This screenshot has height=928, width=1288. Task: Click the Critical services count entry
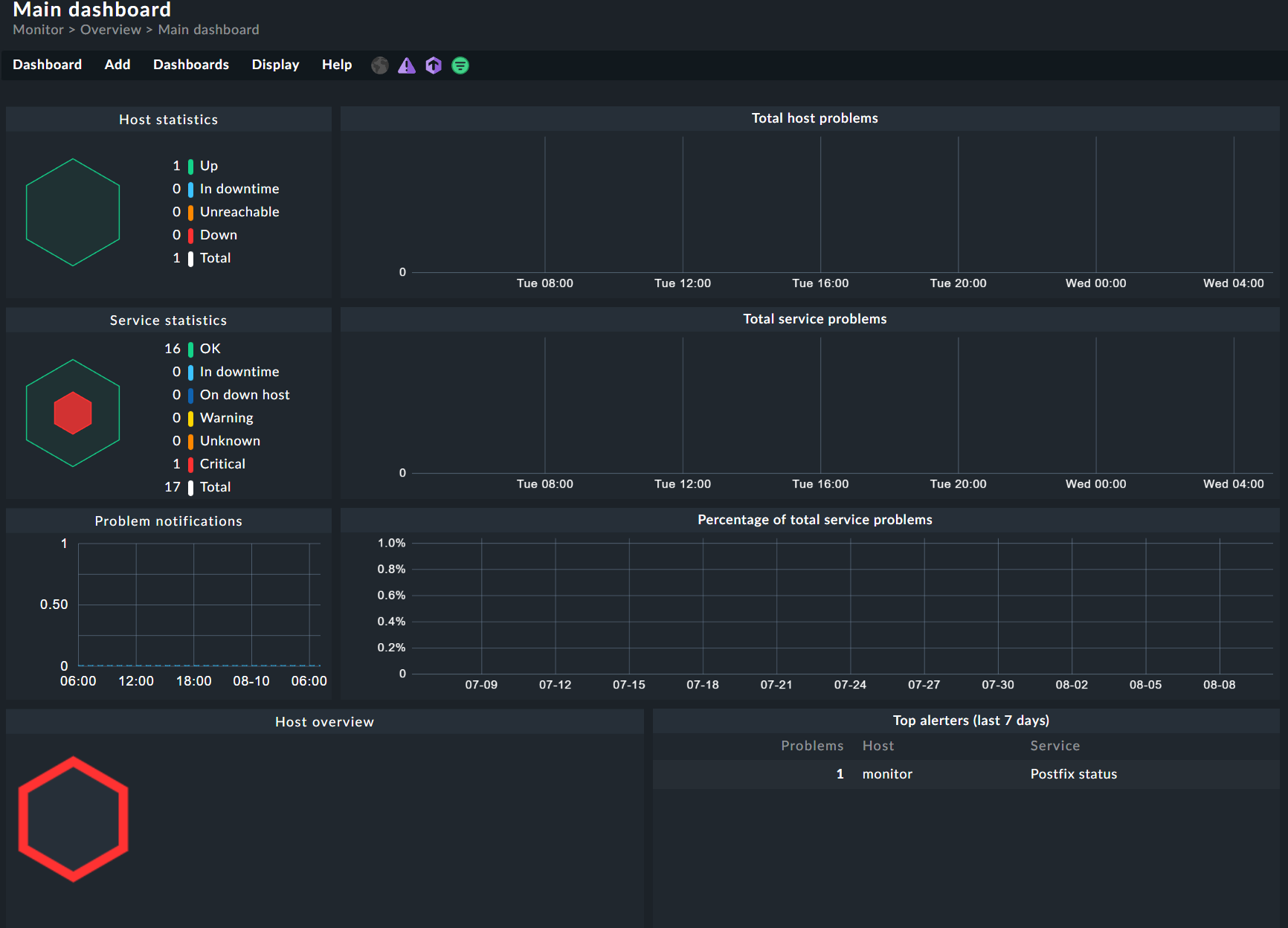(x=222, y=464)
